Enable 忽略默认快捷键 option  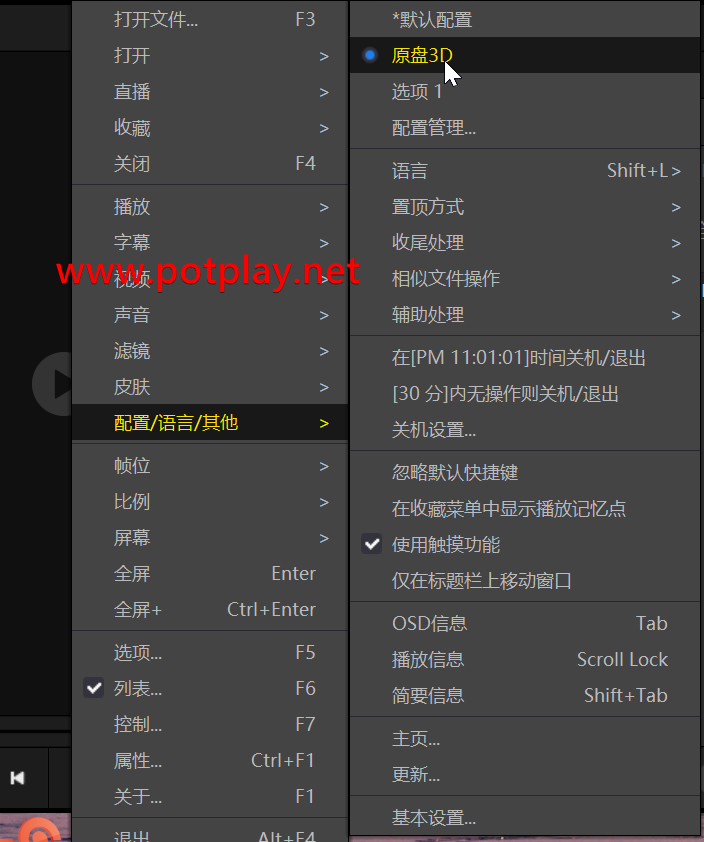click(525, 473)
